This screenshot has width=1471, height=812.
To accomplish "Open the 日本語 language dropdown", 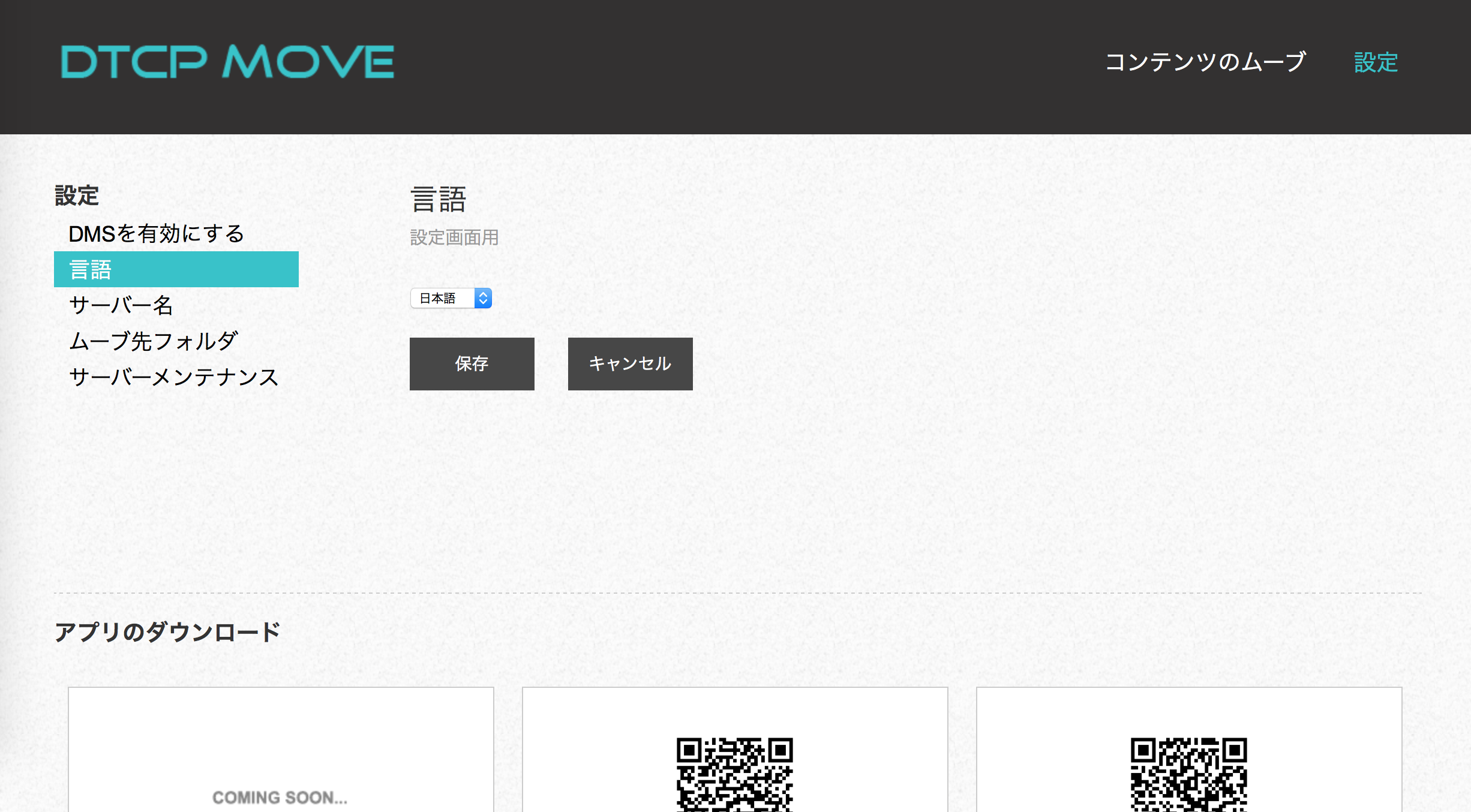I will coord(451,298).
